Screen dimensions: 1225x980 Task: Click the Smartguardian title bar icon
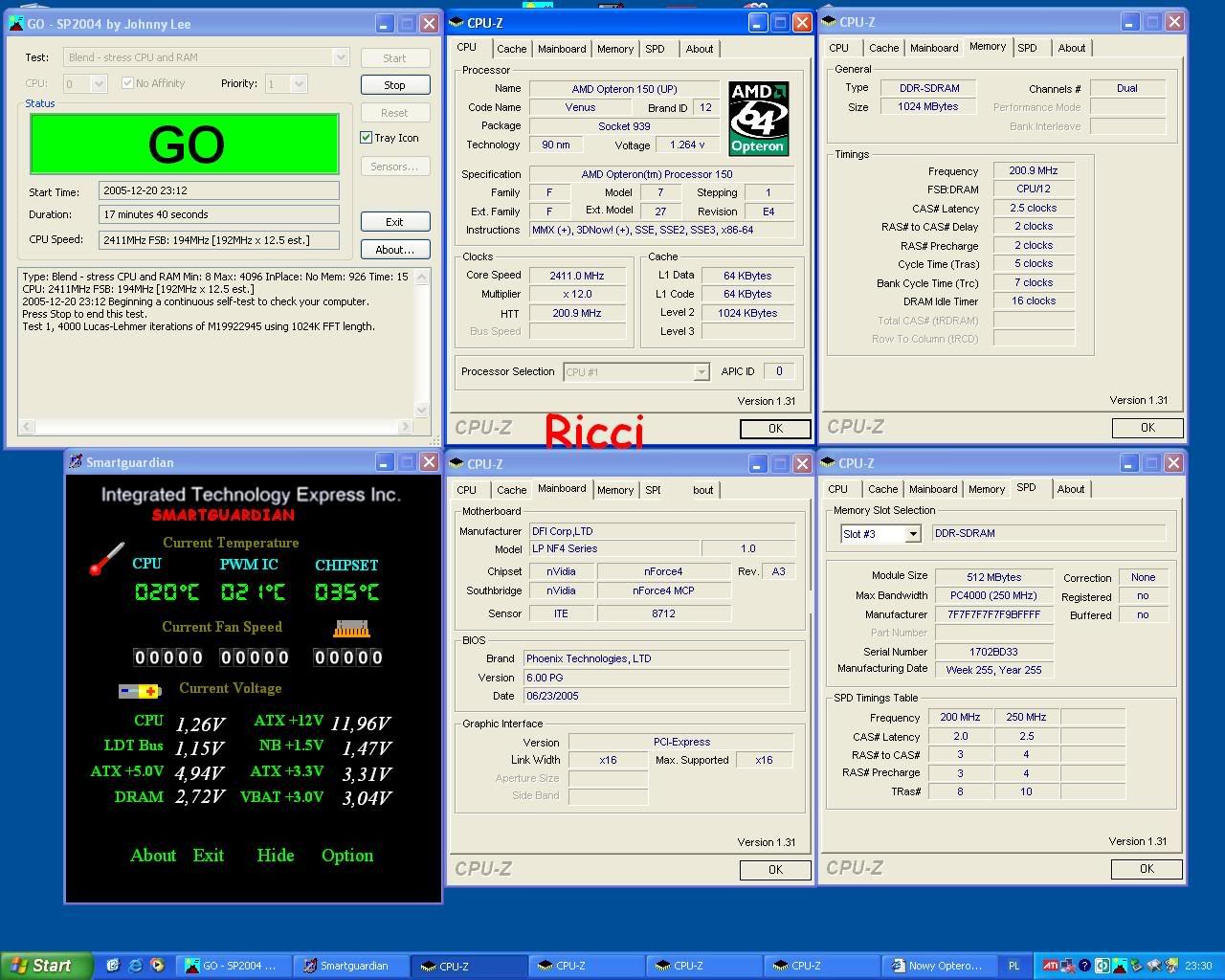pos(75,462)
